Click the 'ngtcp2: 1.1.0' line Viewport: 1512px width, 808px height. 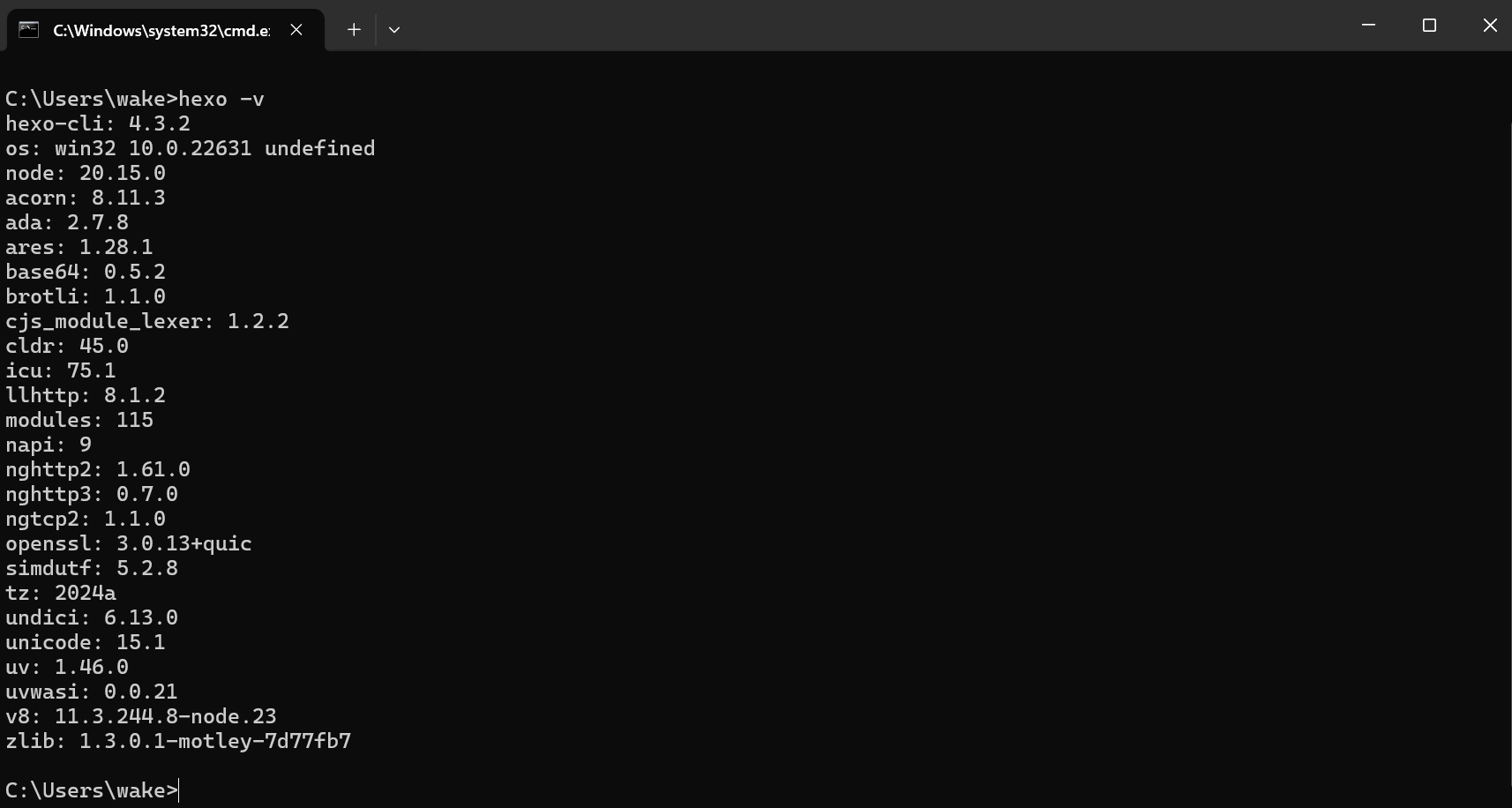(86, 519)
